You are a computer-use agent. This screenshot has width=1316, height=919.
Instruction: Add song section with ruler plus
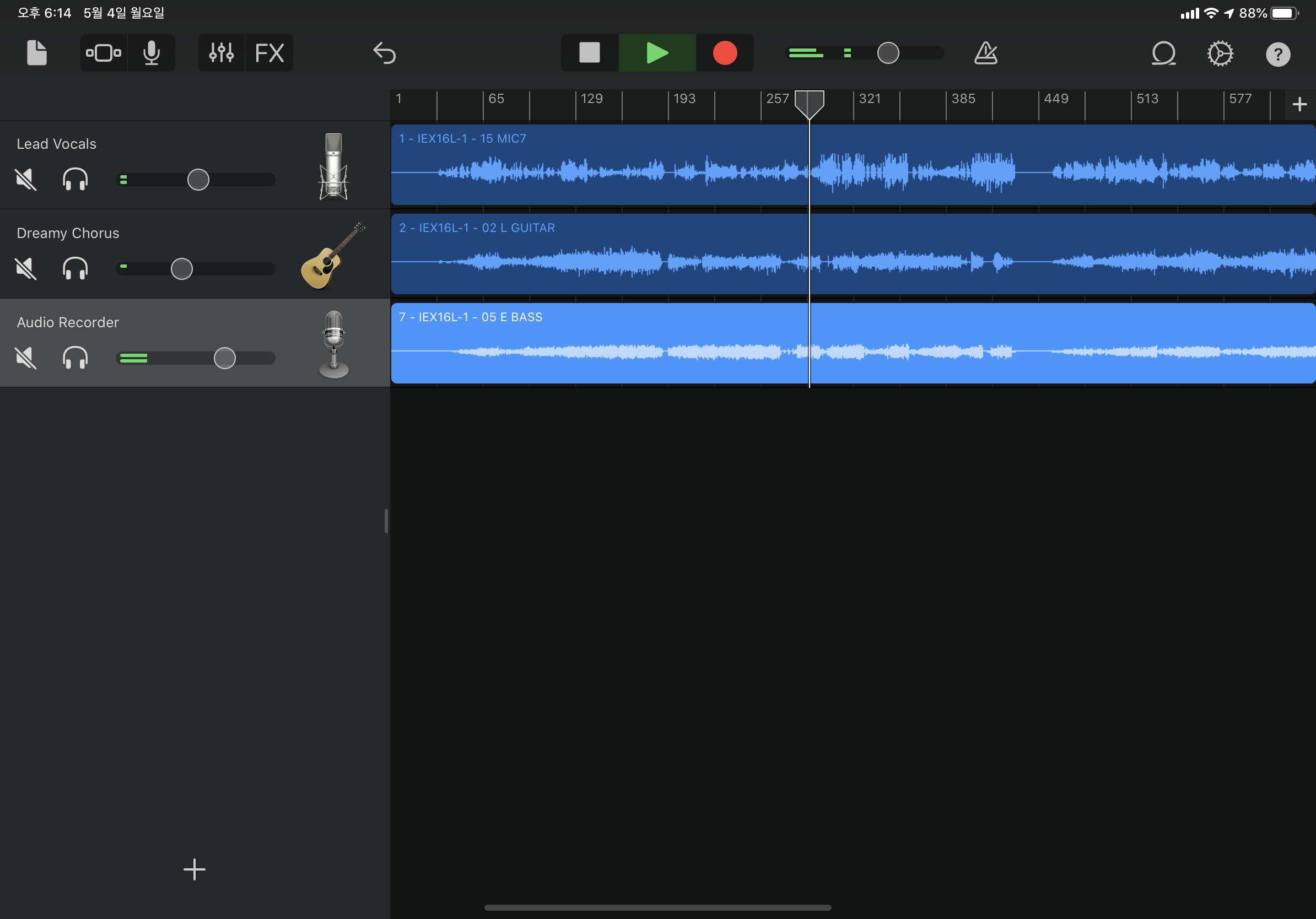tap(1299, 104)
